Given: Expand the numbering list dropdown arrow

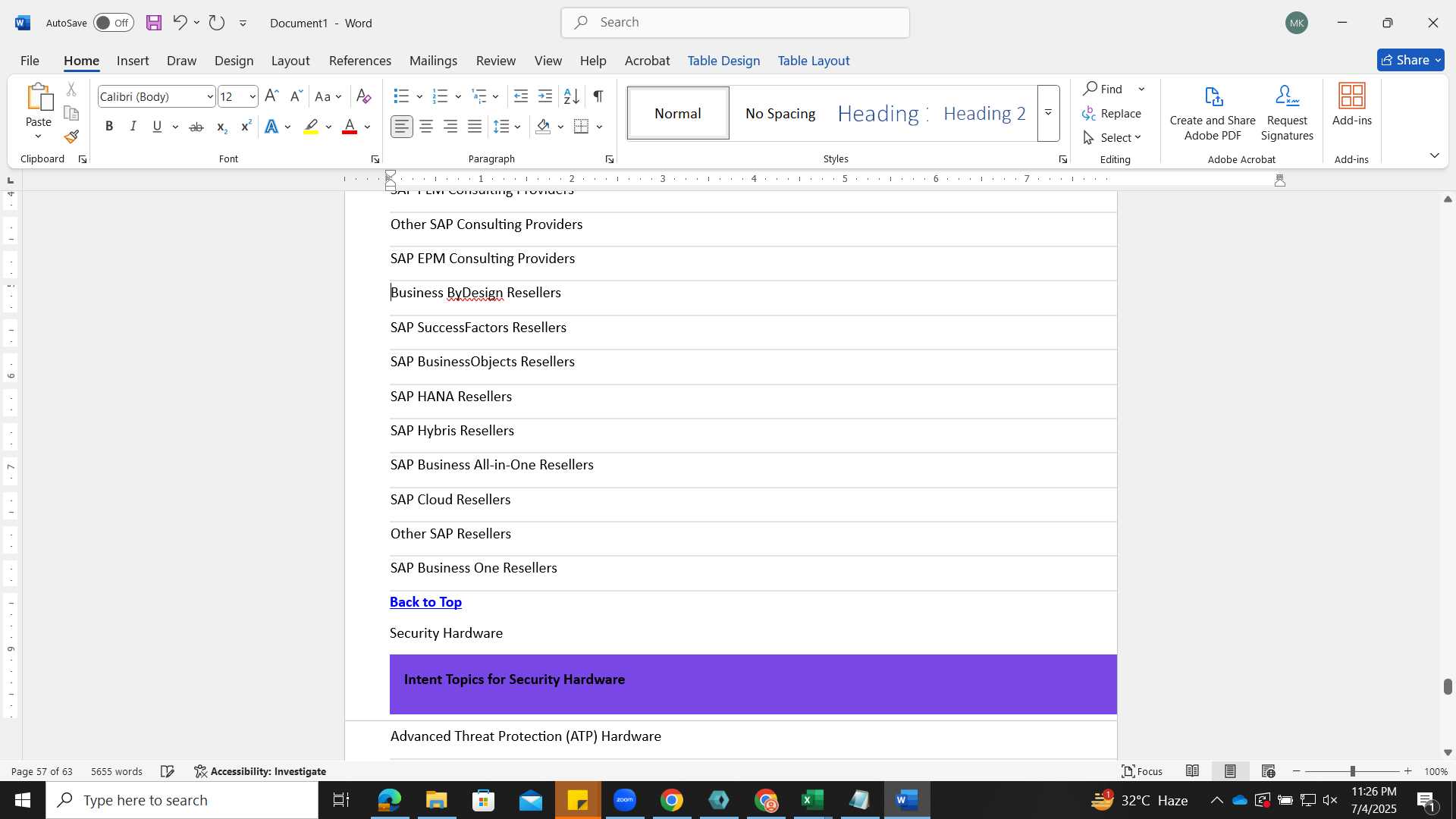Looking at the screenshot, I should coord(458,97).
